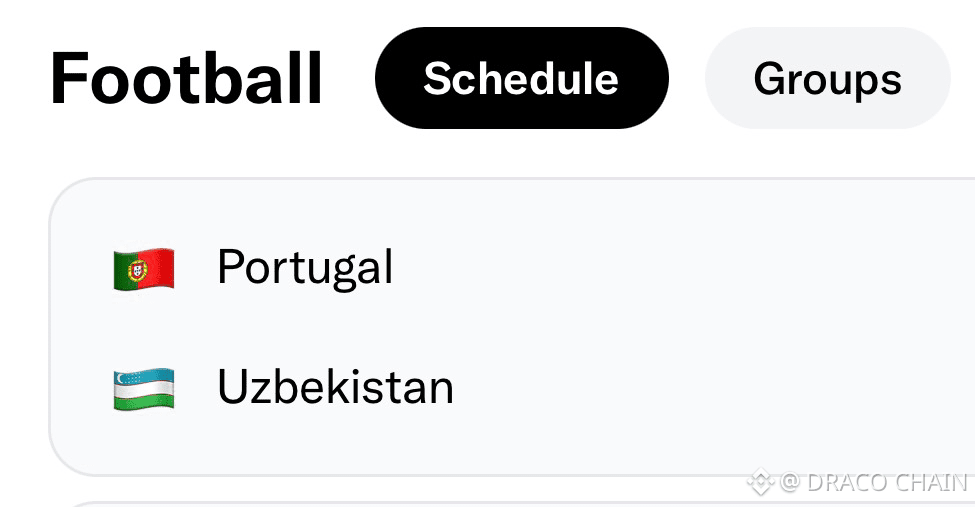
Task: Click the word Portugal in first row
Action: pos(305,267)
